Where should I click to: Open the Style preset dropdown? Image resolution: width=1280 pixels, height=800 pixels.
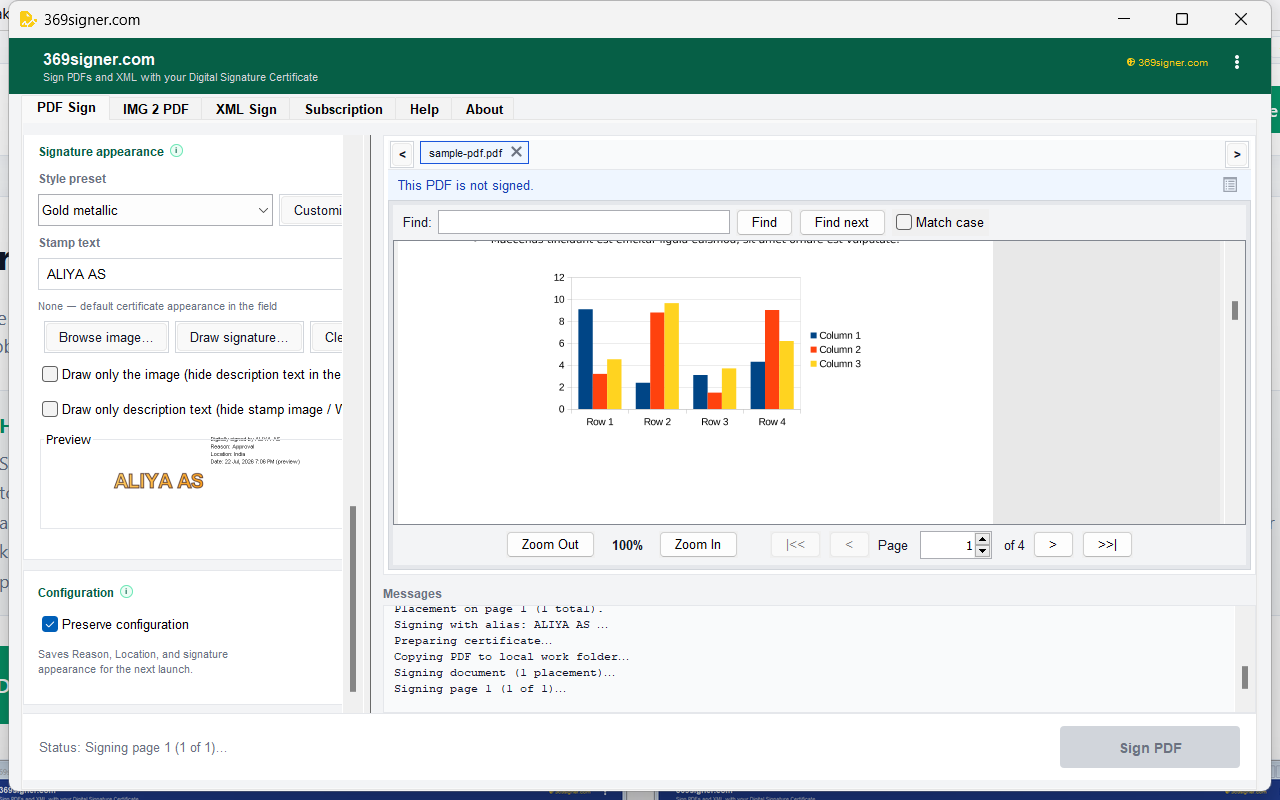pos(155,211)
